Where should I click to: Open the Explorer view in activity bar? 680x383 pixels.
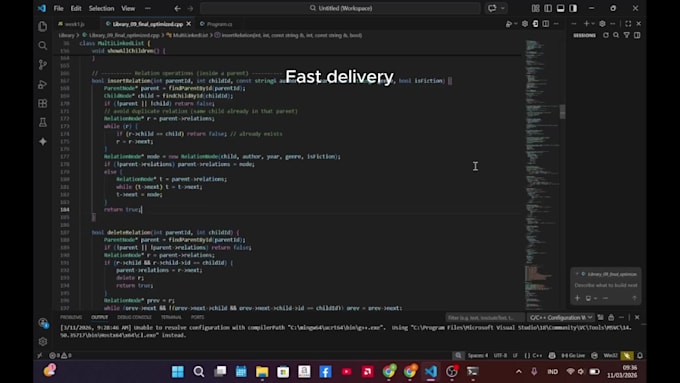[x=42, y=26]
